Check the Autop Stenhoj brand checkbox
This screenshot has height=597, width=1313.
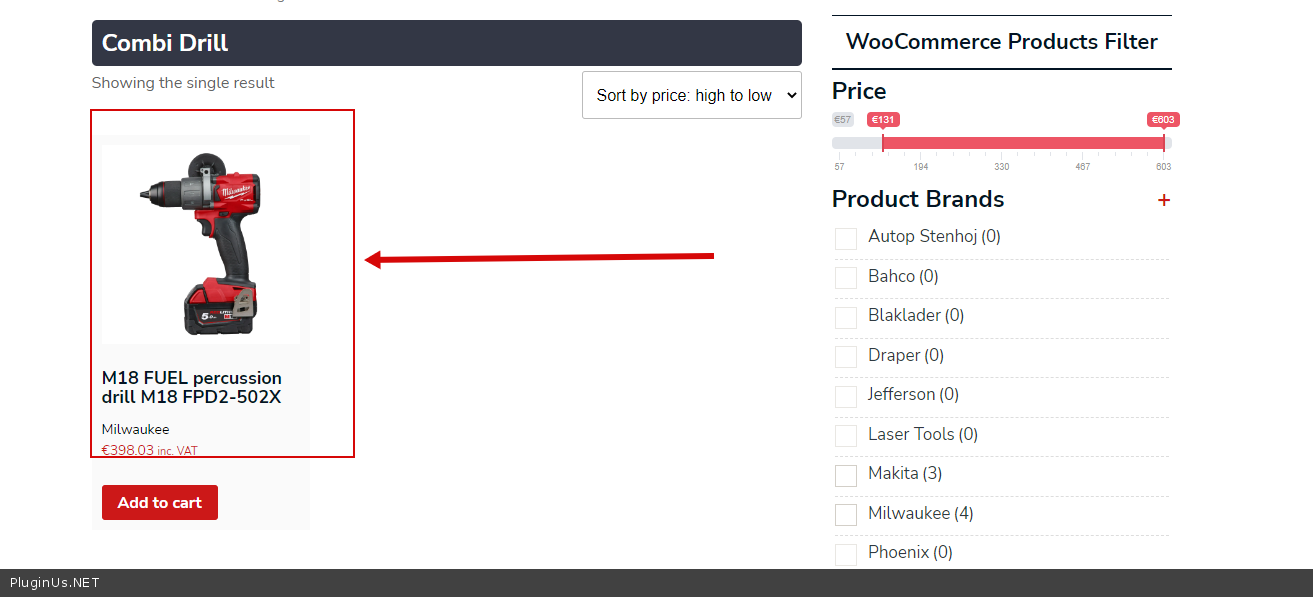[846, 238]
